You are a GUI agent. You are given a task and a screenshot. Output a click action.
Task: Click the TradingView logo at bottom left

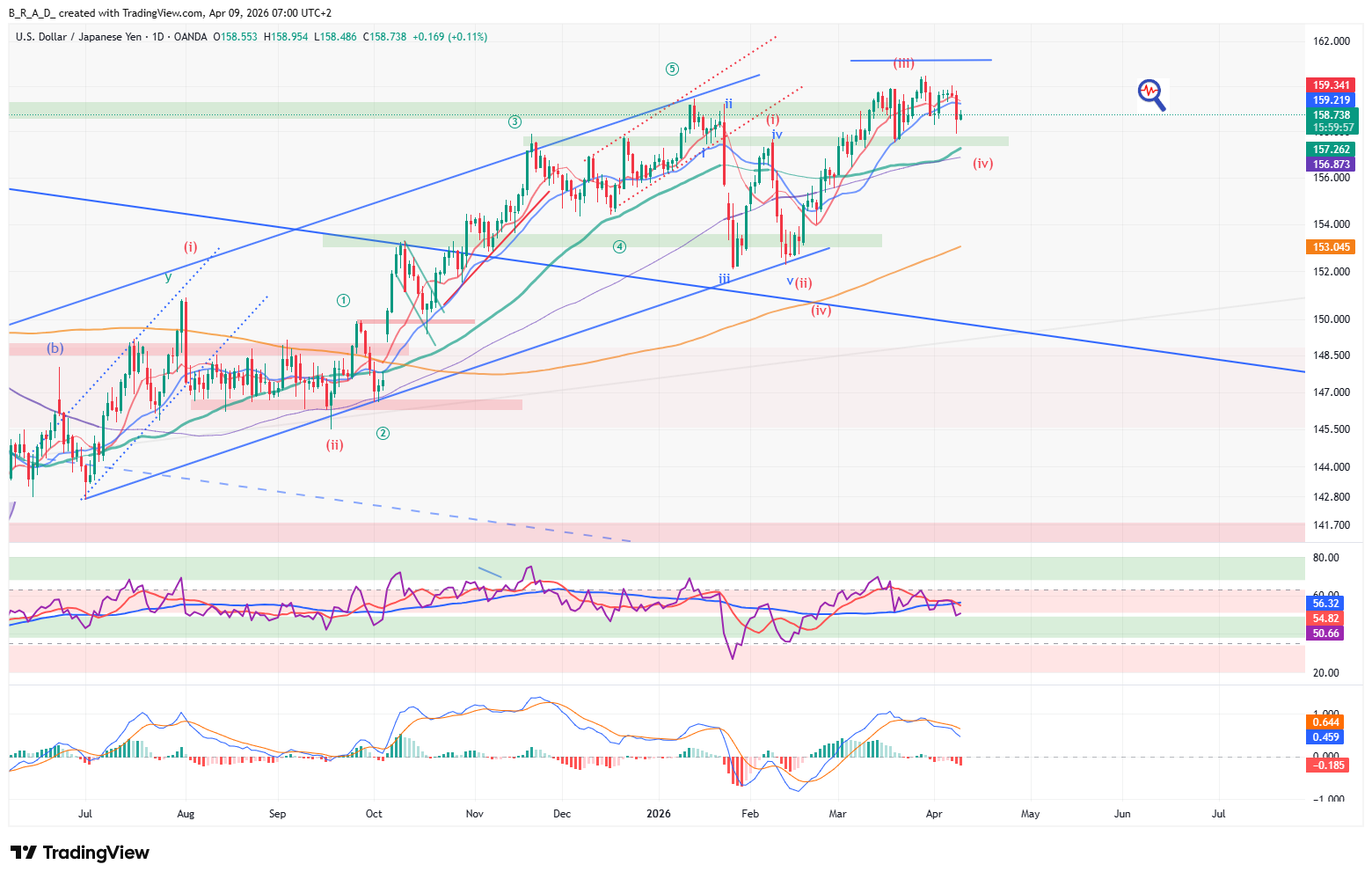[80, 853]
